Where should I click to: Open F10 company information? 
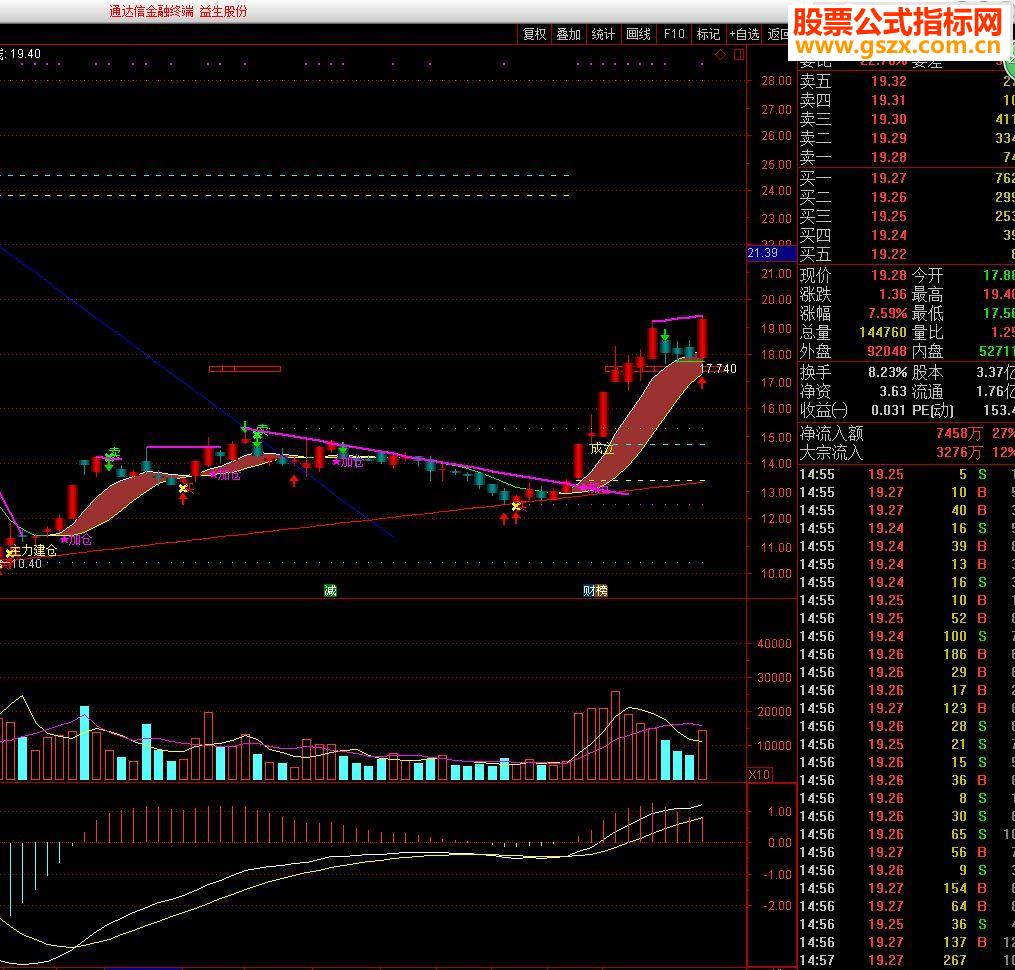(674, 34)
